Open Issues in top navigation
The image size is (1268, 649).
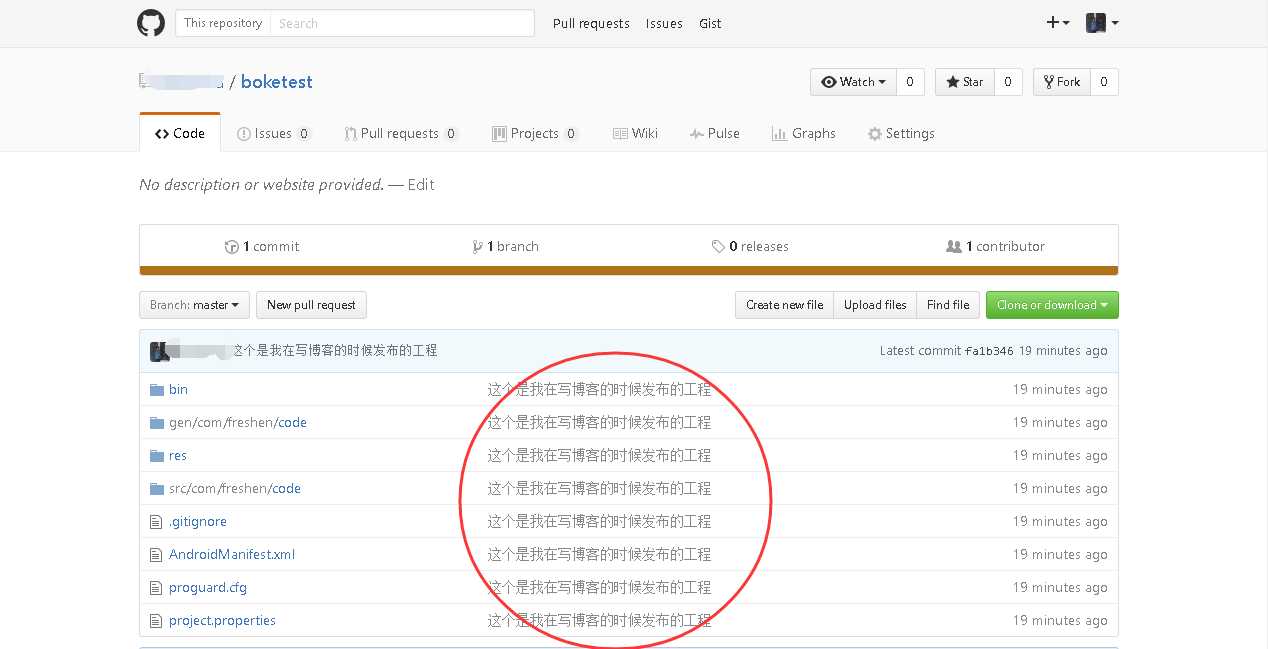pyautogui.click(x=664, y=23)
